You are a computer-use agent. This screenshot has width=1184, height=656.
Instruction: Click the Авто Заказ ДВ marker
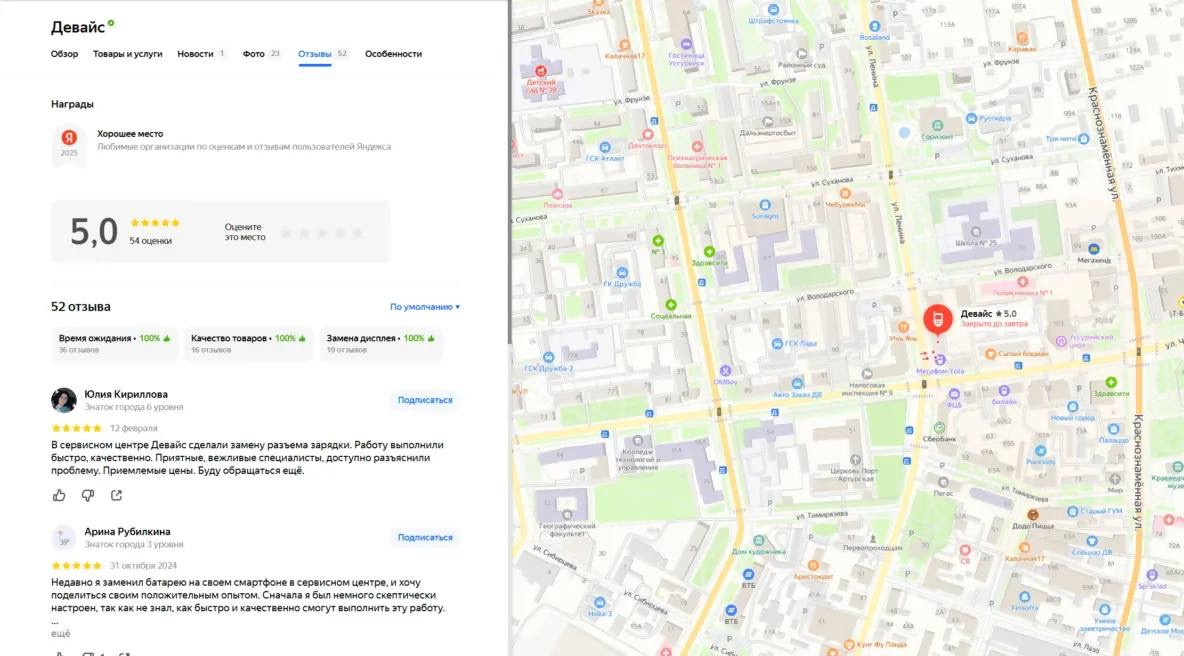coord(797,383)
